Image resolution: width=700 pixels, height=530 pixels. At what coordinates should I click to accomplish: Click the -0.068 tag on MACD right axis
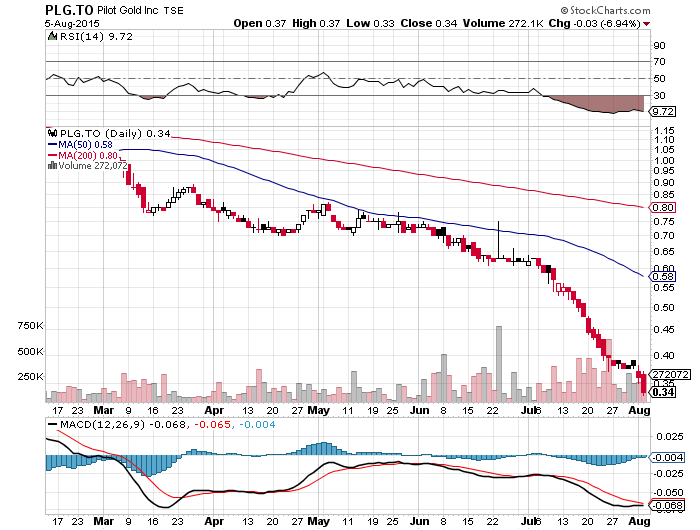pyautogui.click(x=666, y=505)
